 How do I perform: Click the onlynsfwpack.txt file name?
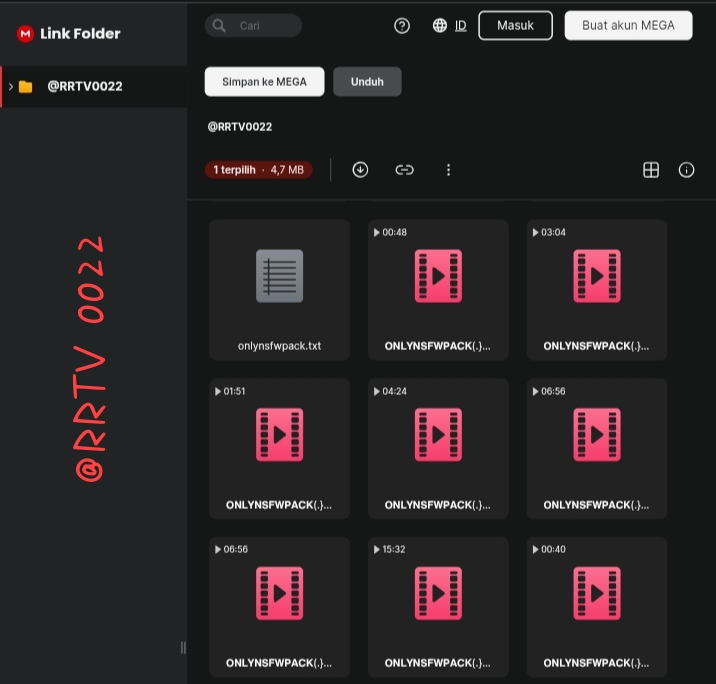click(x=279, y=346)
